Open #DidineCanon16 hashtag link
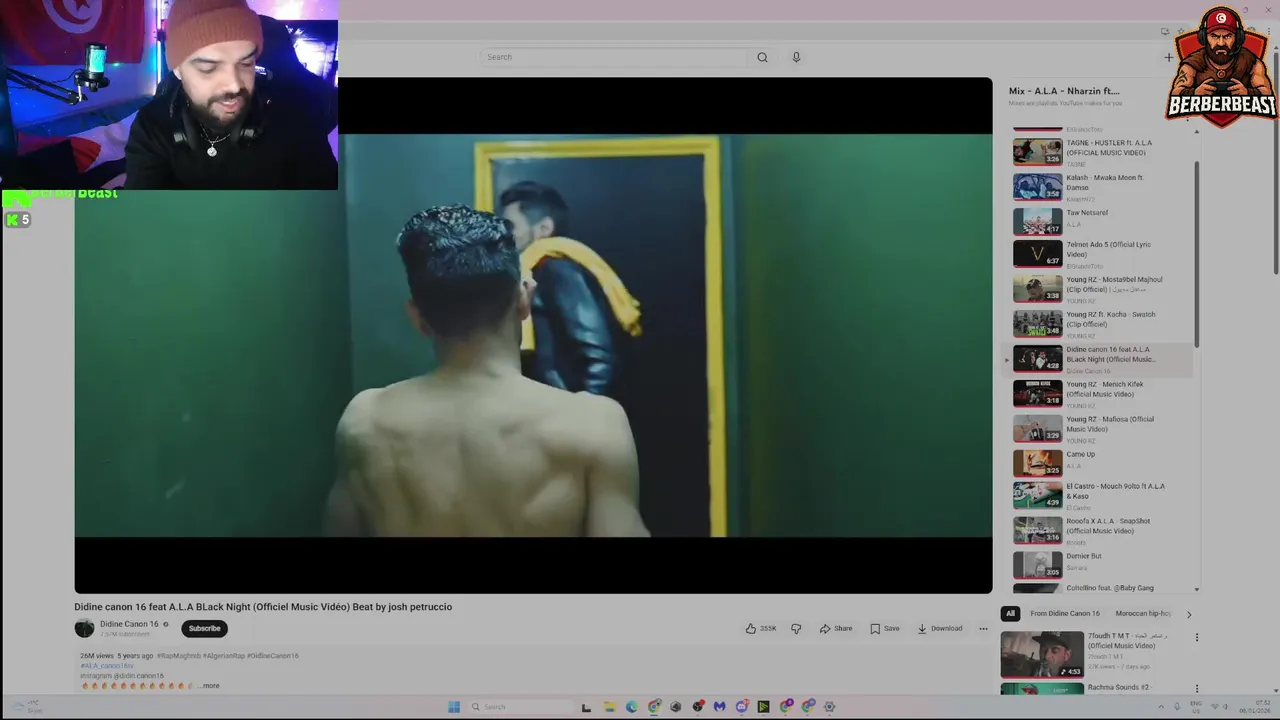 273,656
